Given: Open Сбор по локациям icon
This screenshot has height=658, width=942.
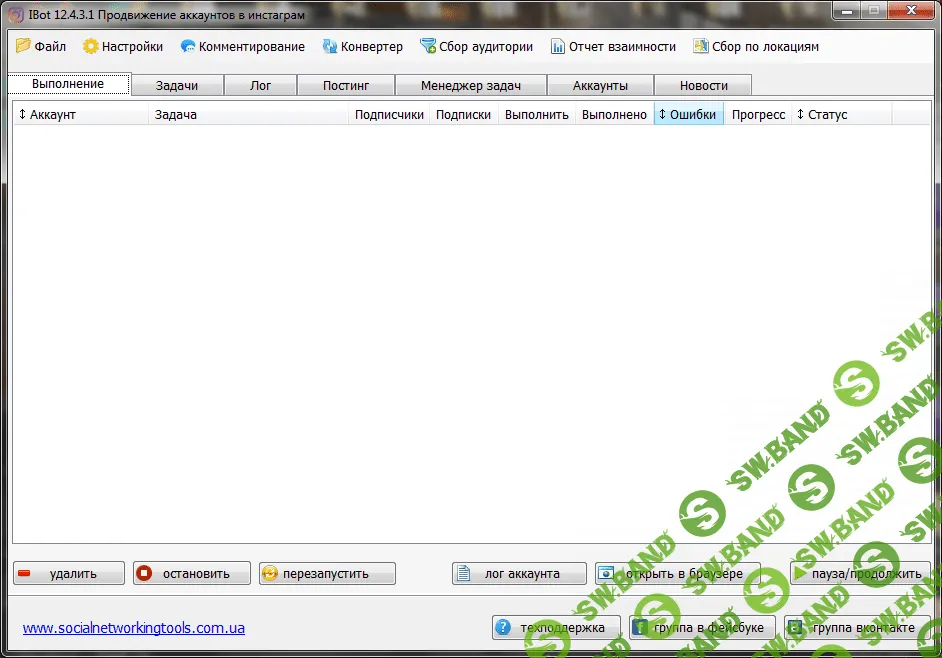Looking at the screenshot, I should coord(701,46).
